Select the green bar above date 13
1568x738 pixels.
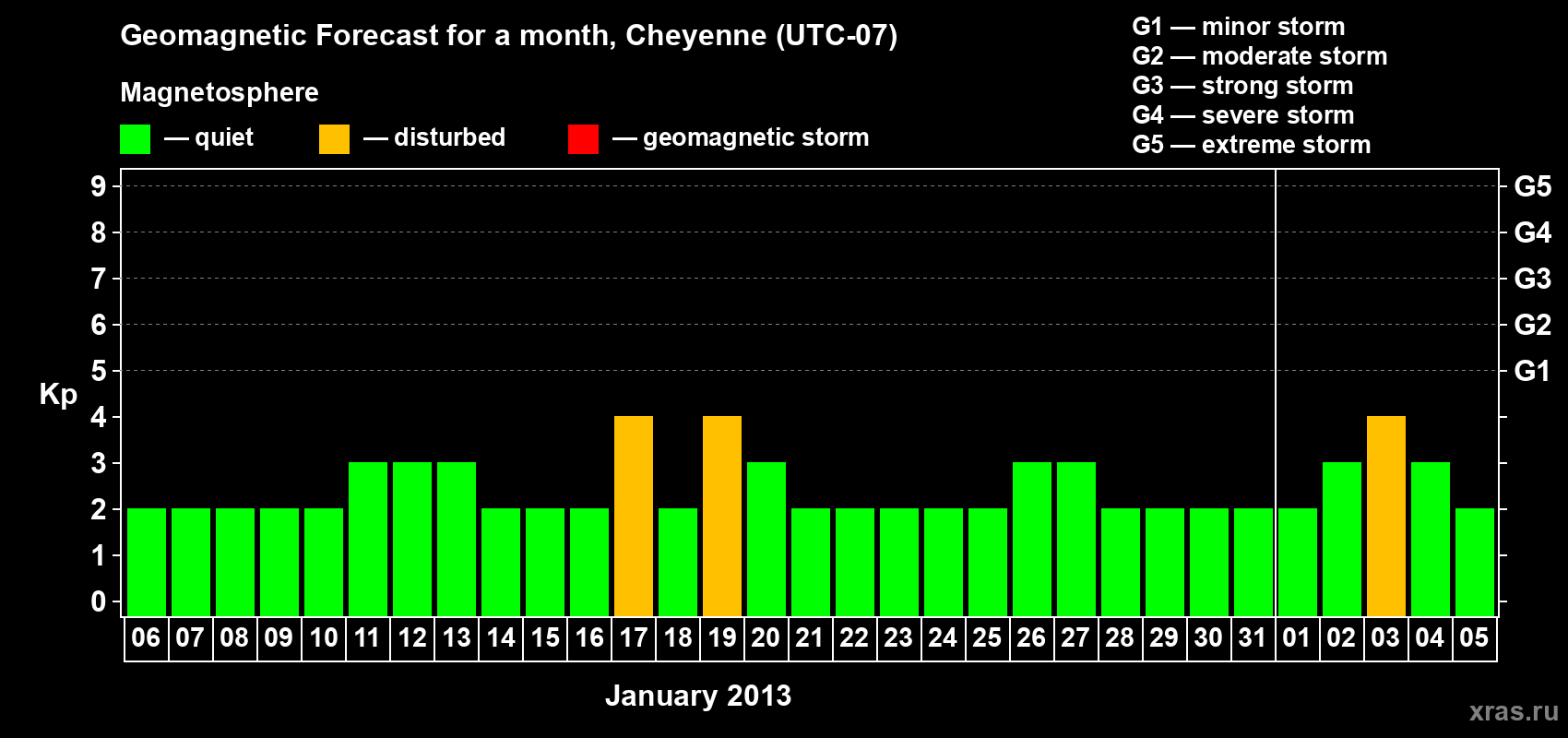[x=457, y=539]
